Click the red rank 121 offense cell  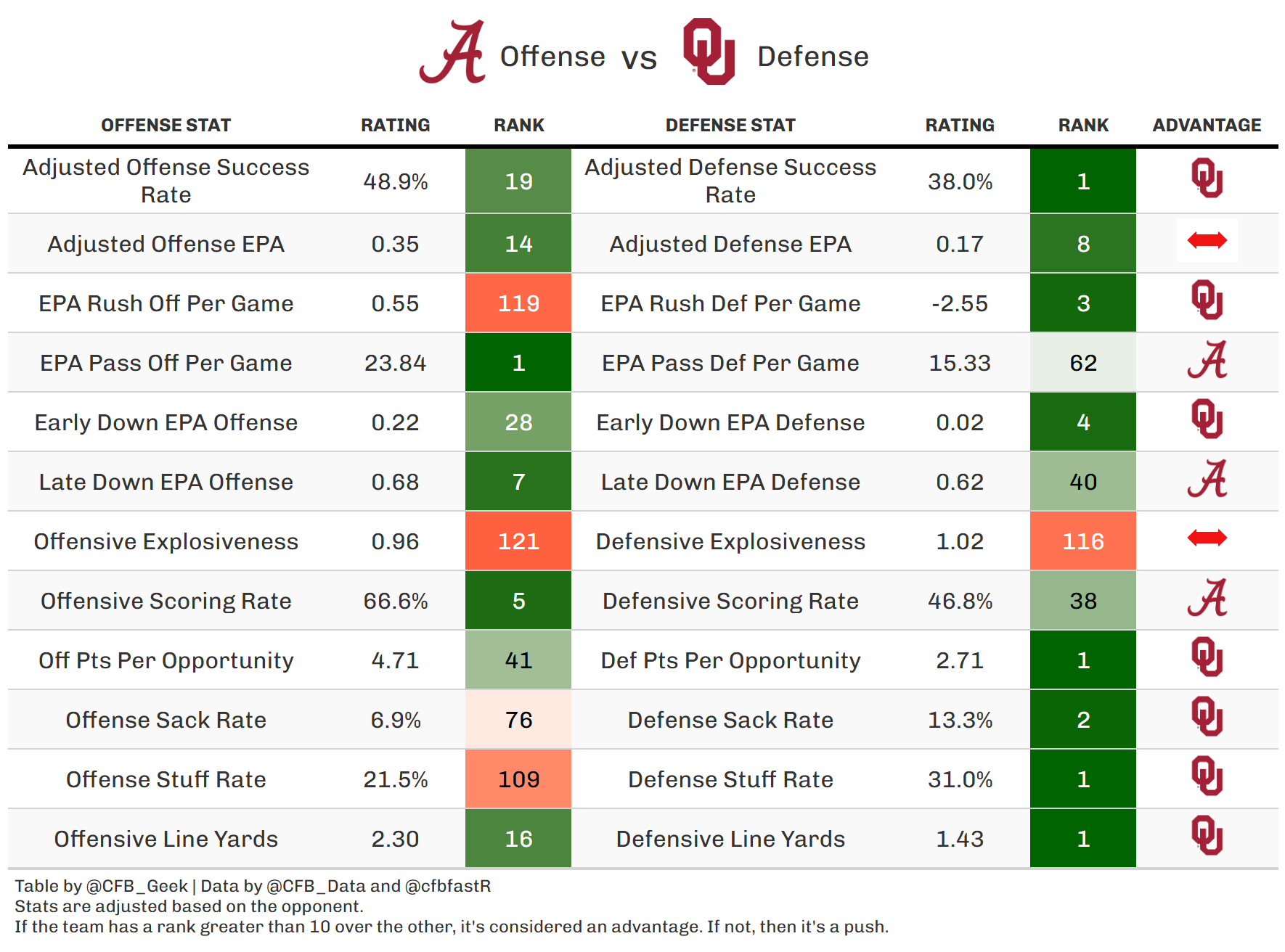(x=518, y=541)
